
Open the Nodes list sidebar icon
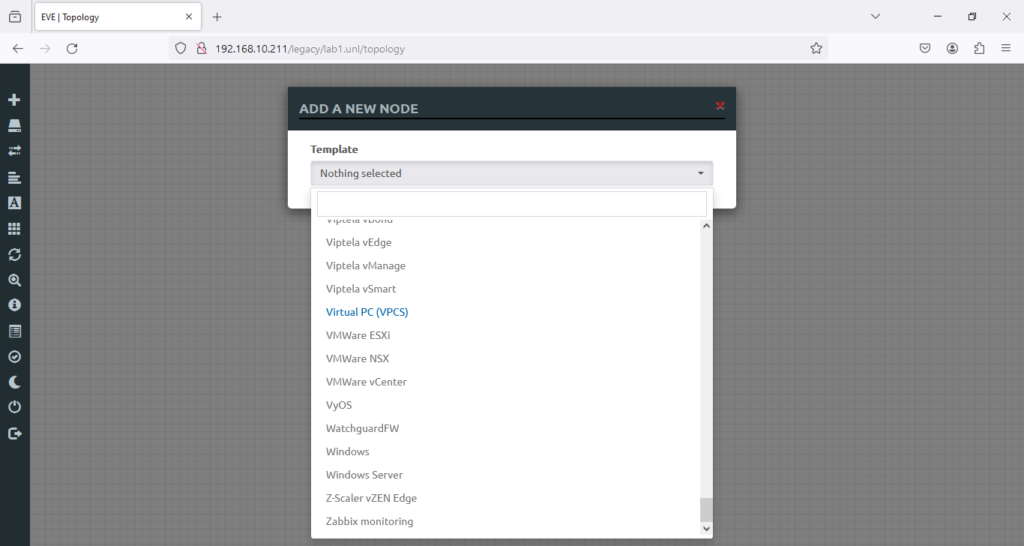click(x=14, y=125)
